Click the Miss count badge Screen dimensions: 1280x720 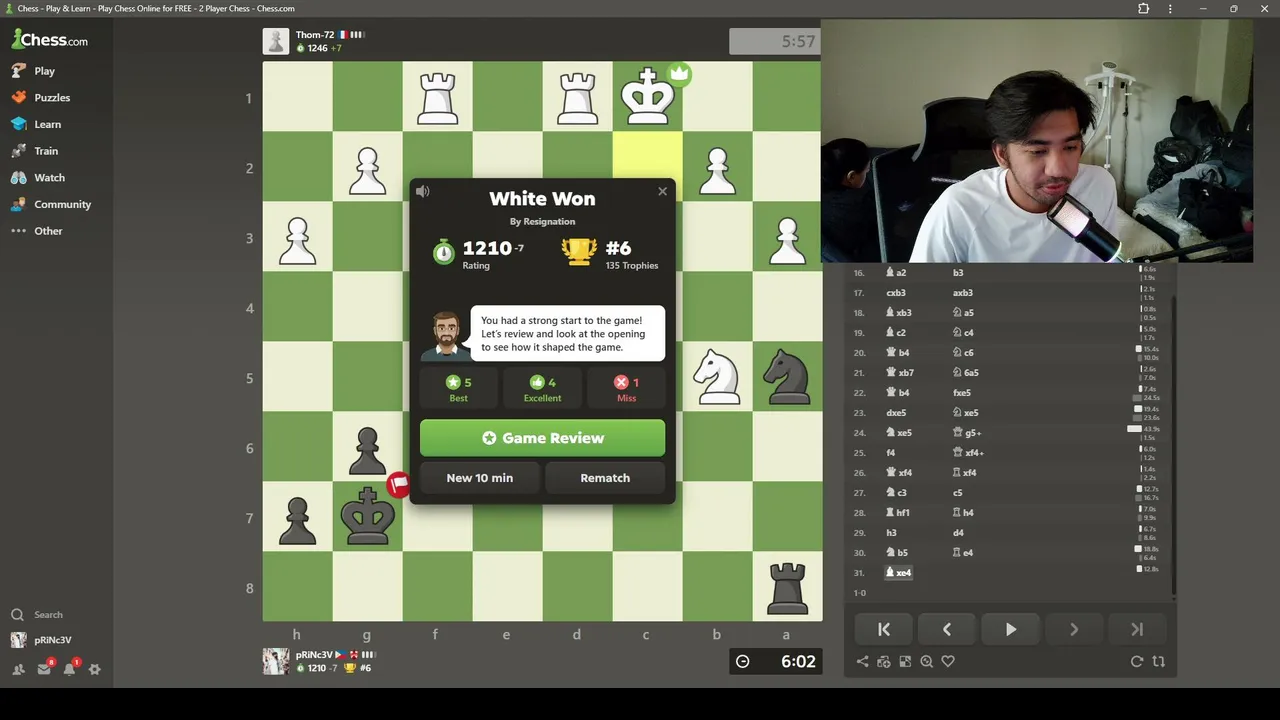point(626,388)
